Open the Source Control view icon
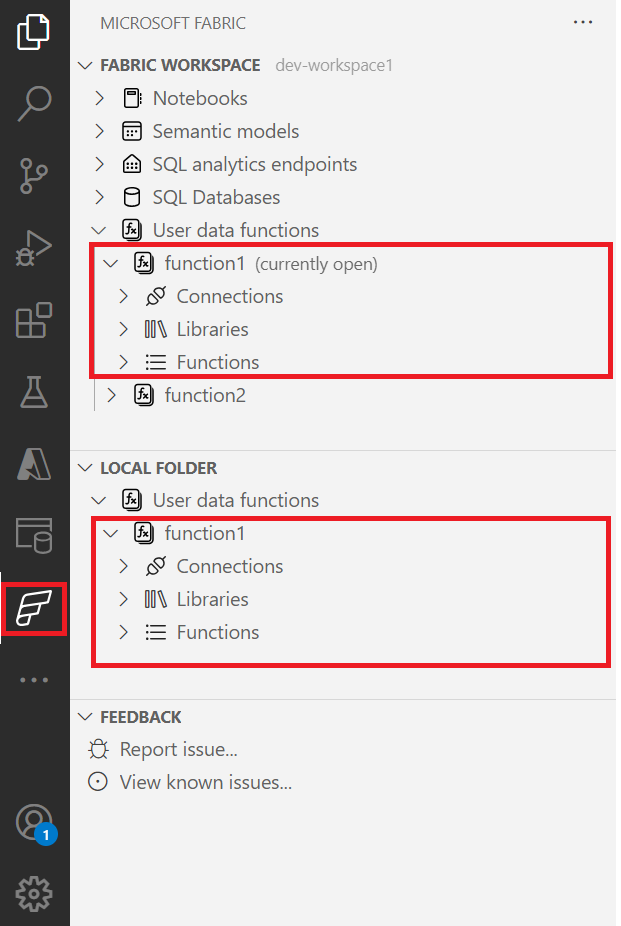 [x=34, y=175]
